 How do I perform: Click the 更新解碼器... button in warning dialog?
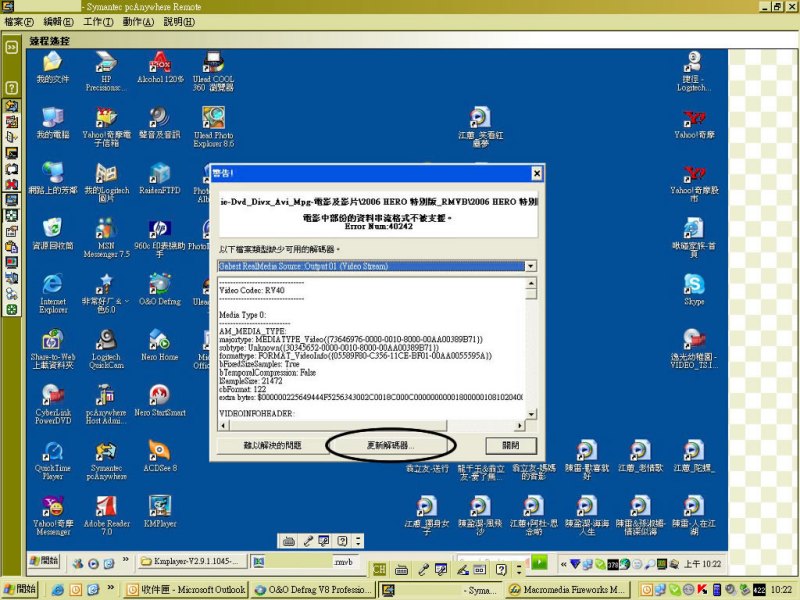coord(390,445)
